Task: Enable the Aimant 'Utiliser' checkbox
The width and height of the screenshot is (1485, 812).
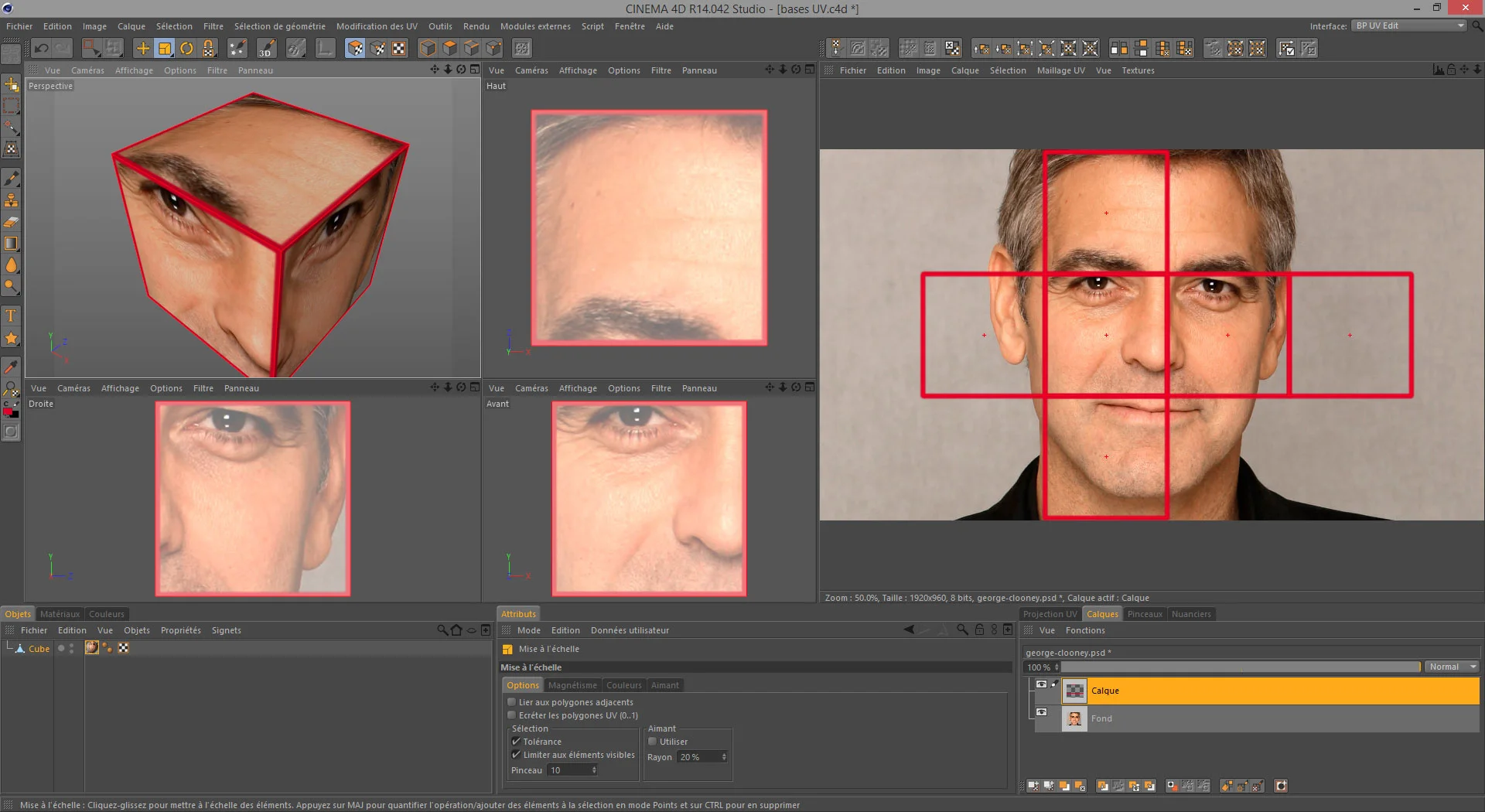Action: 652,742
